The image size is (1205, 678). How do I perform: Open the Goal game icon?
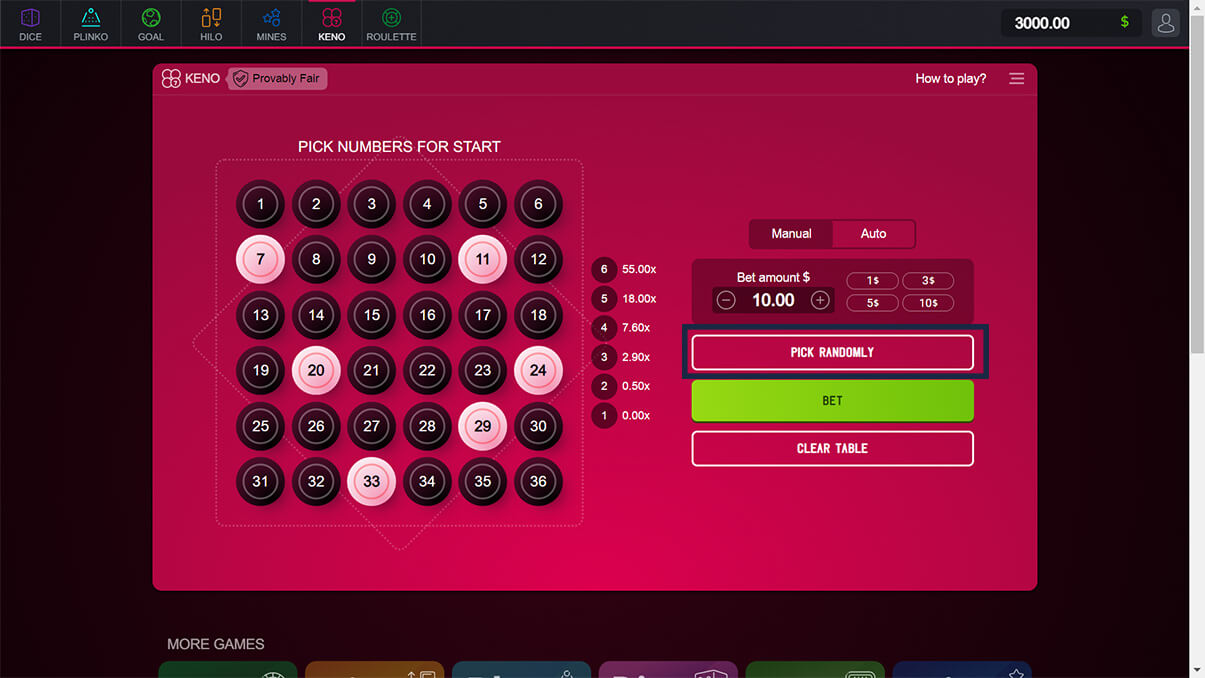[150, 24]
